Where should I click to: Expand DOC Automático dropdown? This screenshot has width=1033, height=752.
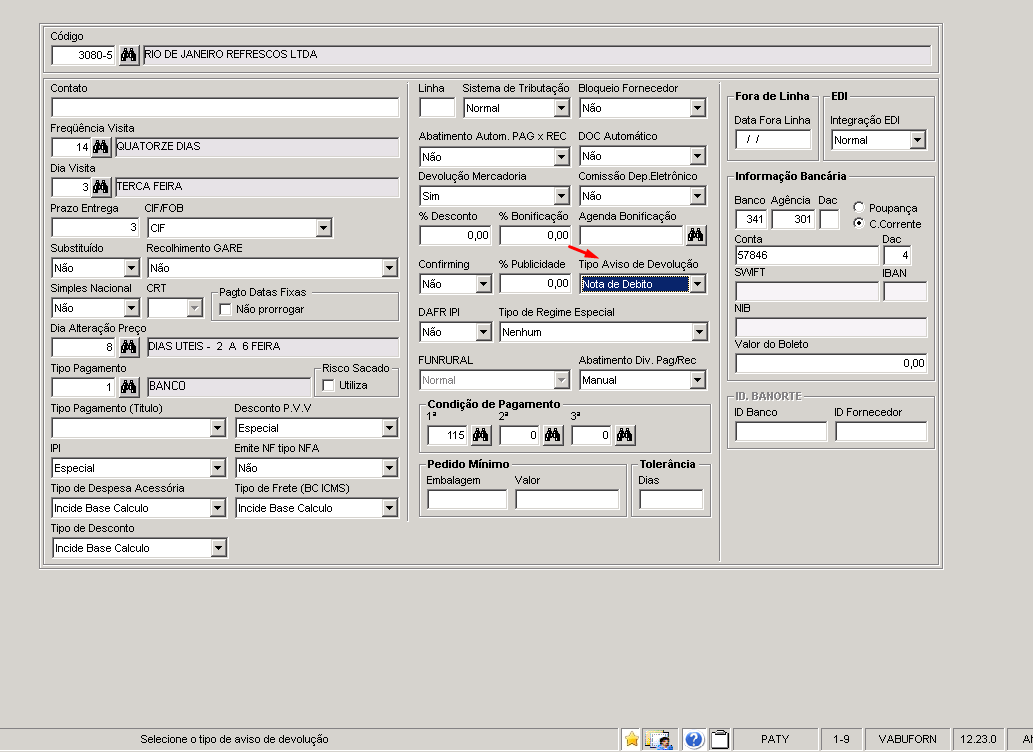(698, 156)
